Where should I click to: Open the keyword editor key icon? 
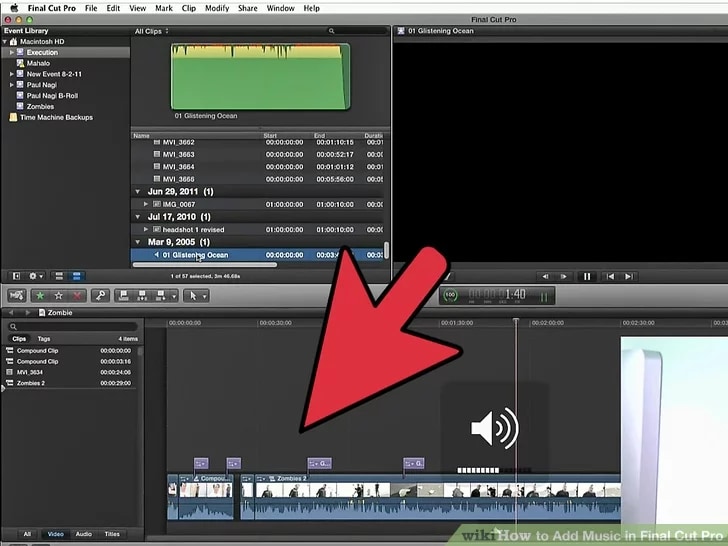pyautogui.click(x=100, y=295)
